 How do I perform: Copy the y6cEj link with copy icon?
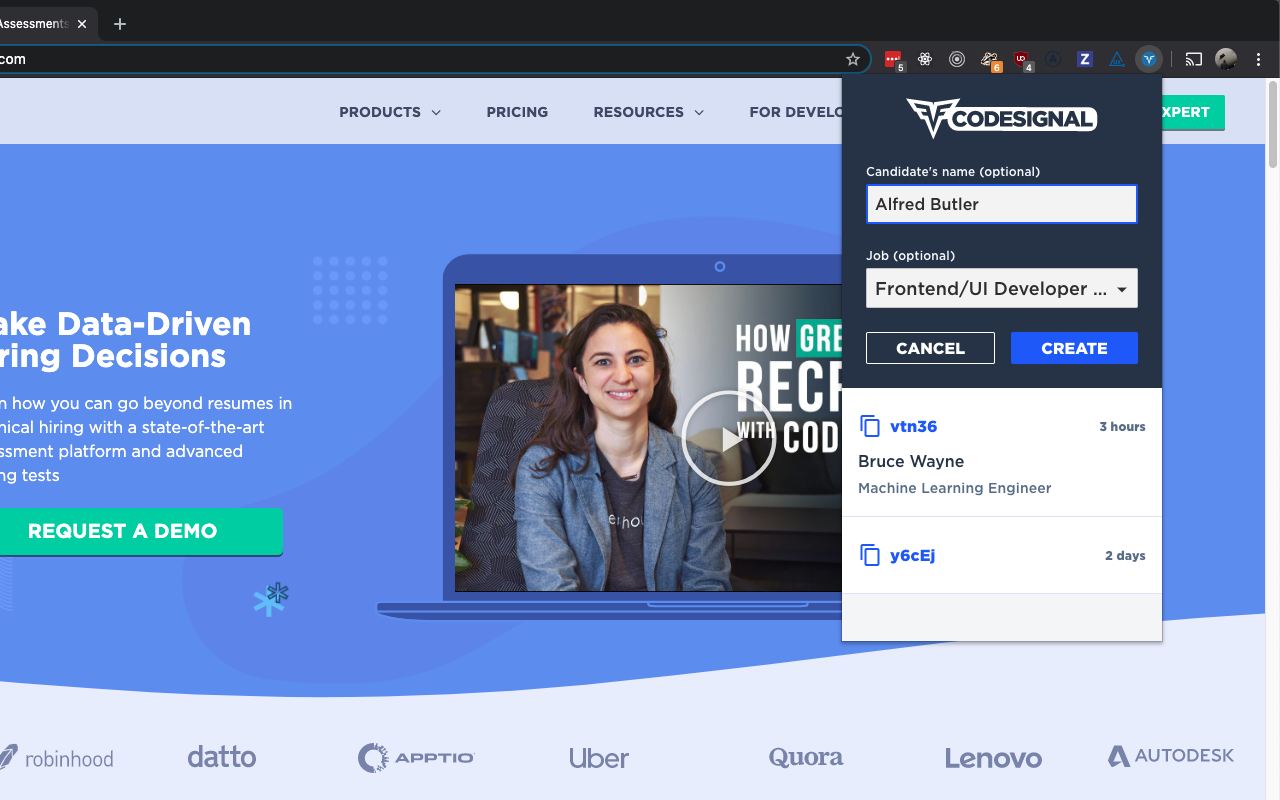pyautogui.click(x=870, y=555)
